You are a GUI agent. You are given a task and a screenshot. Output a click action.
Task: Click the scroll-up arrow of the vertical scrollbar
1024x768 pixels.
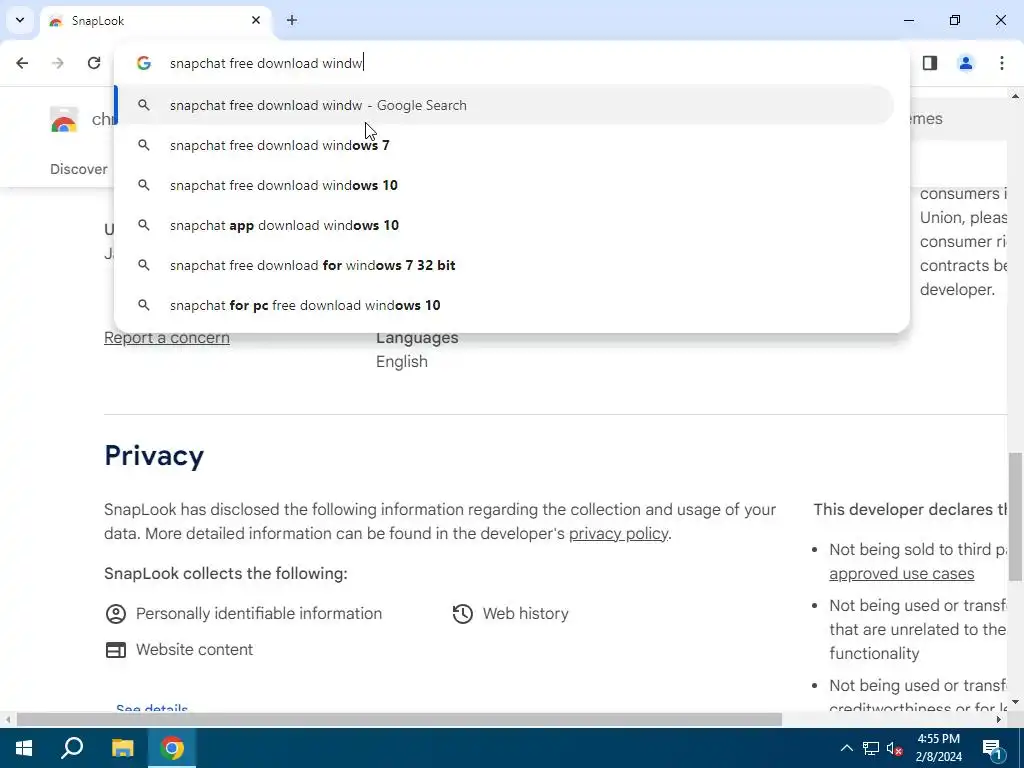[1015, 96]
